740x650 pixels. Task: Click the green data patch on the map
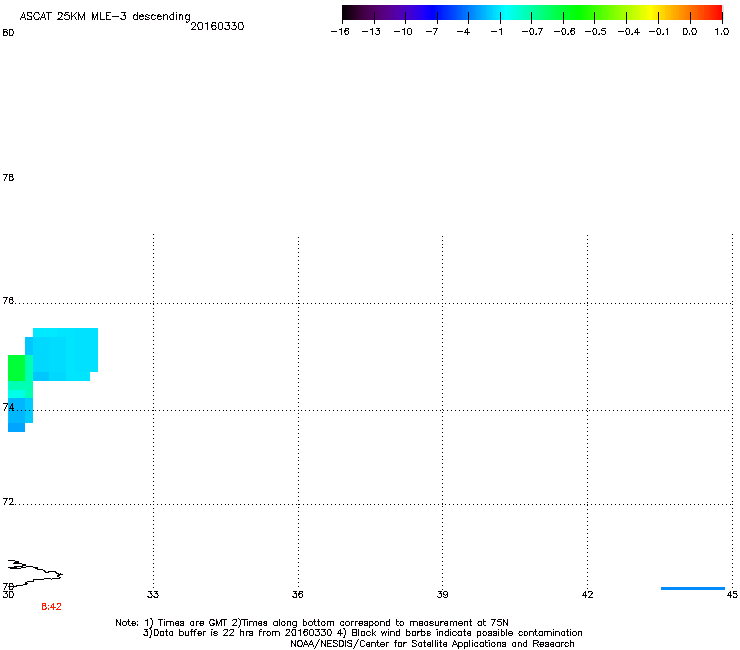point(17,368)
